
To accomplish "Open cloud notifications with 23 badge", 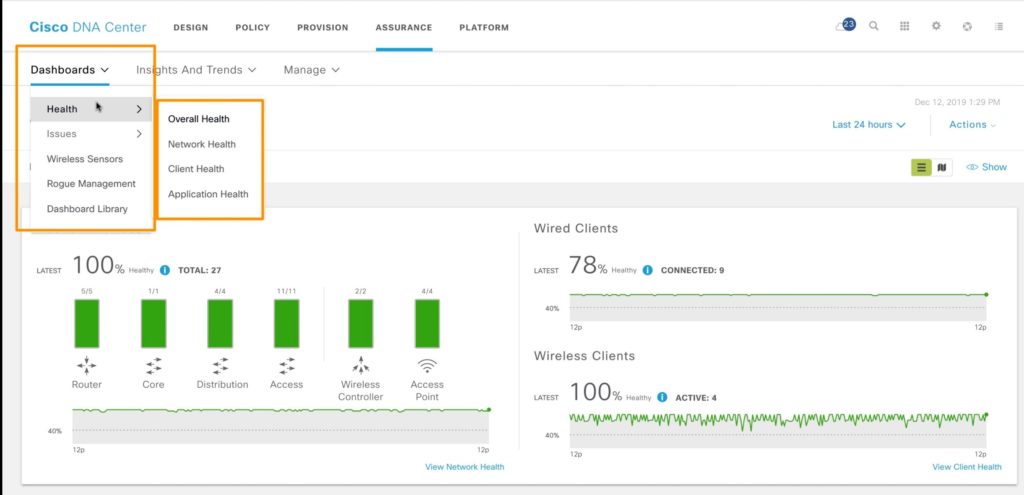I will point(845,26).
